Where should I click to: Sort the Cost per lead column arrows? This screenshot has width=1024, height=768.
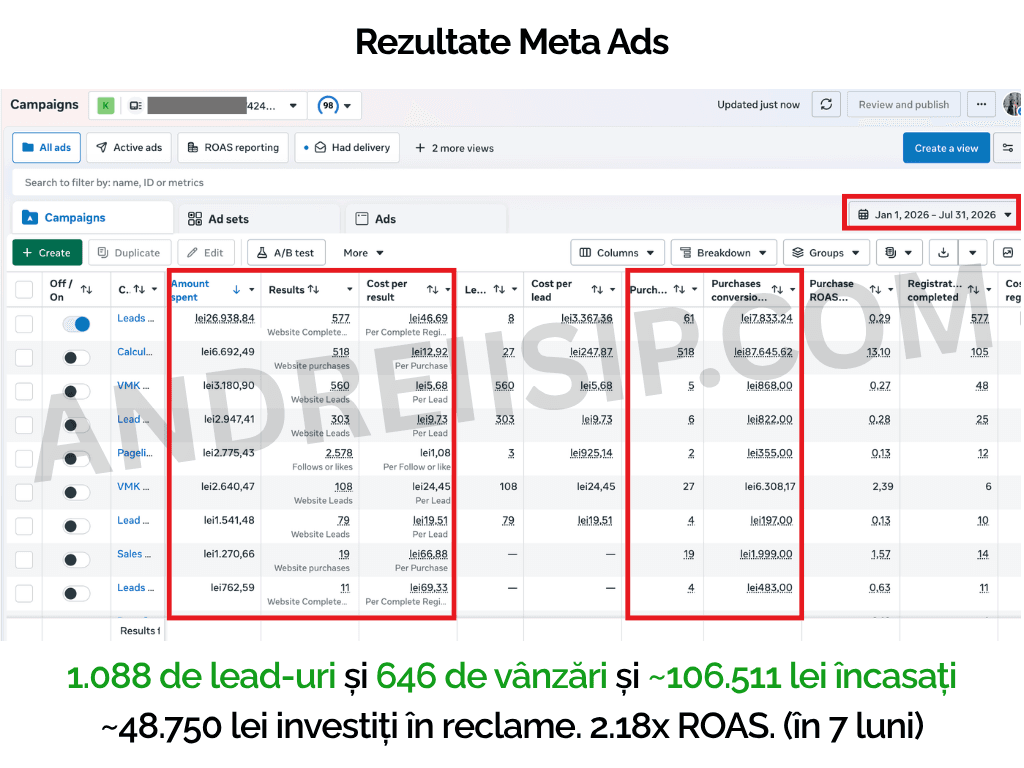[x=597, y=289]
